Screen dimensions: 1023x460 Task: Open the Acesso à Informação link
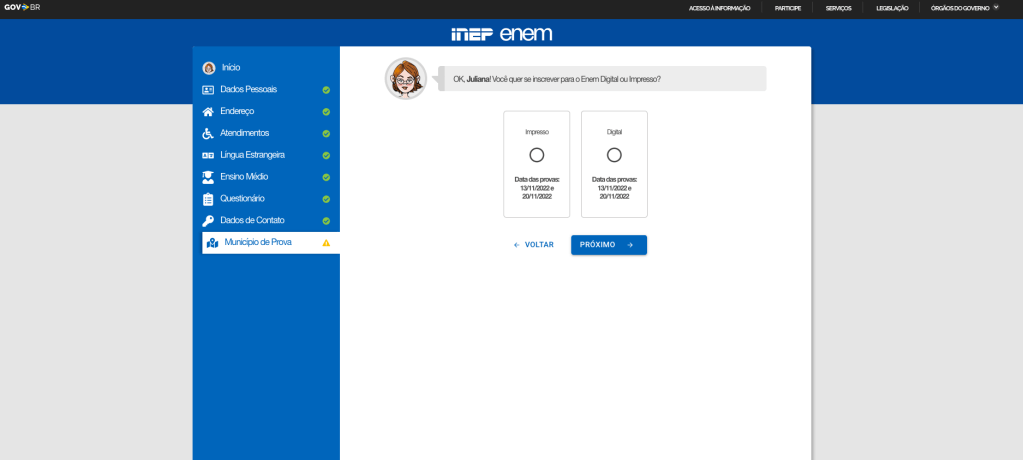coord(720,8)
